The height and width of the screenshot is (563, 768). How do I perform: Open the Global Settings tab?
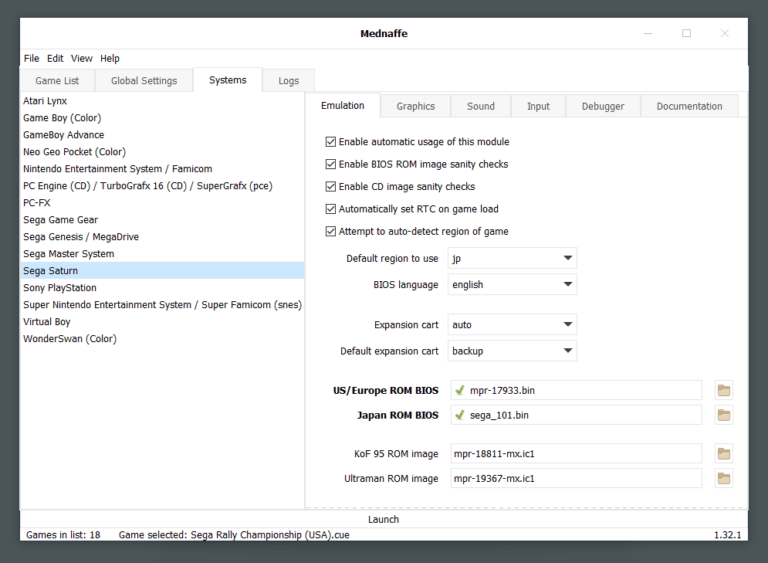[x=144, y=81]
